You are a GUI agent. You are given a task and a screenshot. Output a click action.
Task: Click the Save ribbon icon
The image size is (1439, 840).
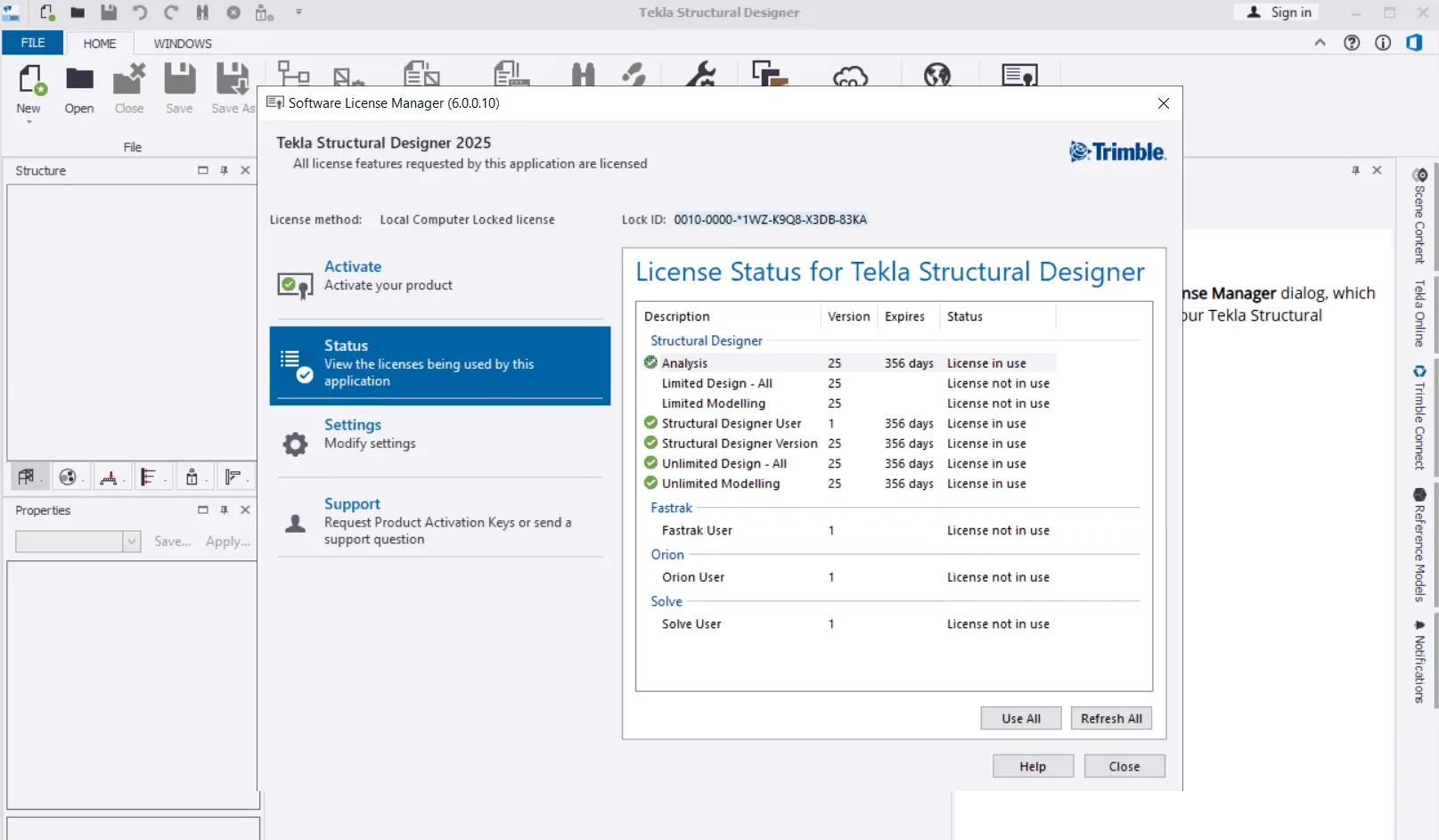[179, 79]
